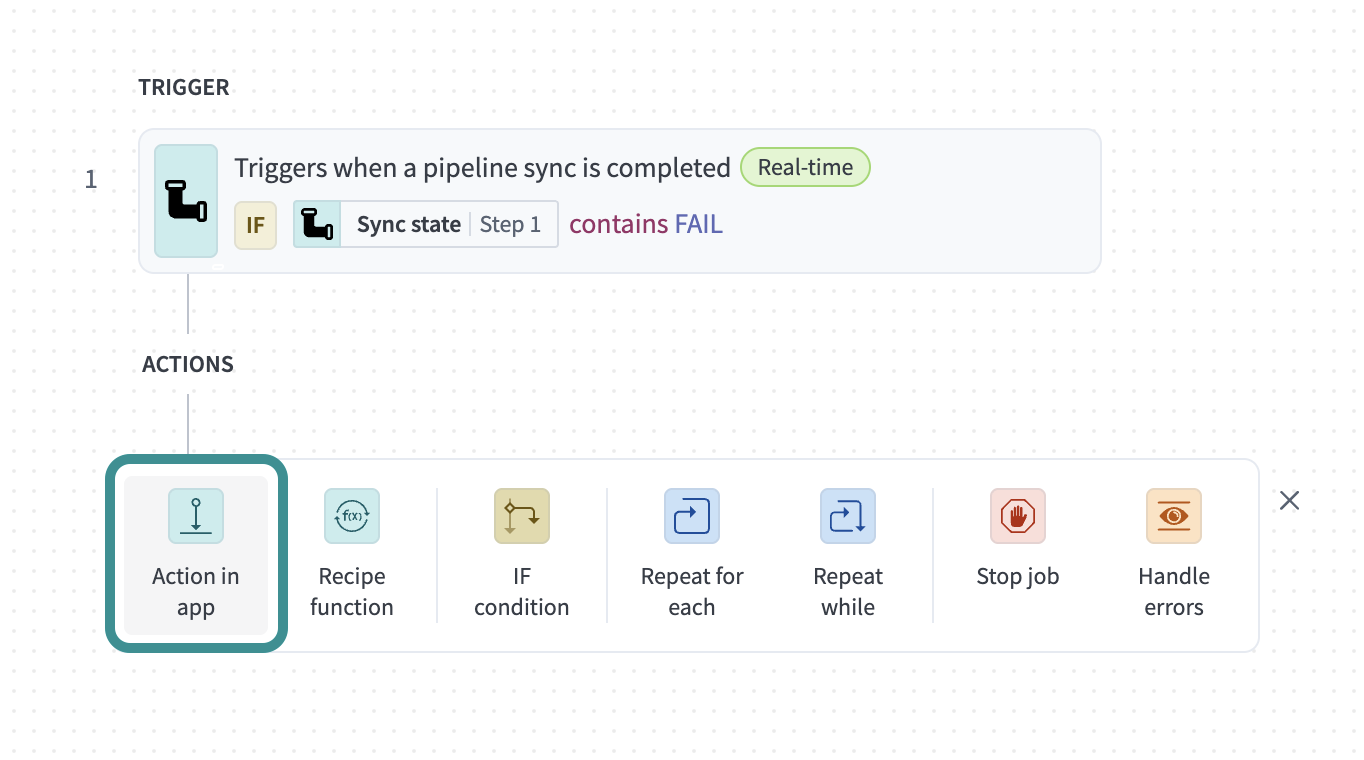Screen dimensions: 1364x760
Task: Click the small pipeline icon in Sync state pill
Action: (x=317, y=224)
